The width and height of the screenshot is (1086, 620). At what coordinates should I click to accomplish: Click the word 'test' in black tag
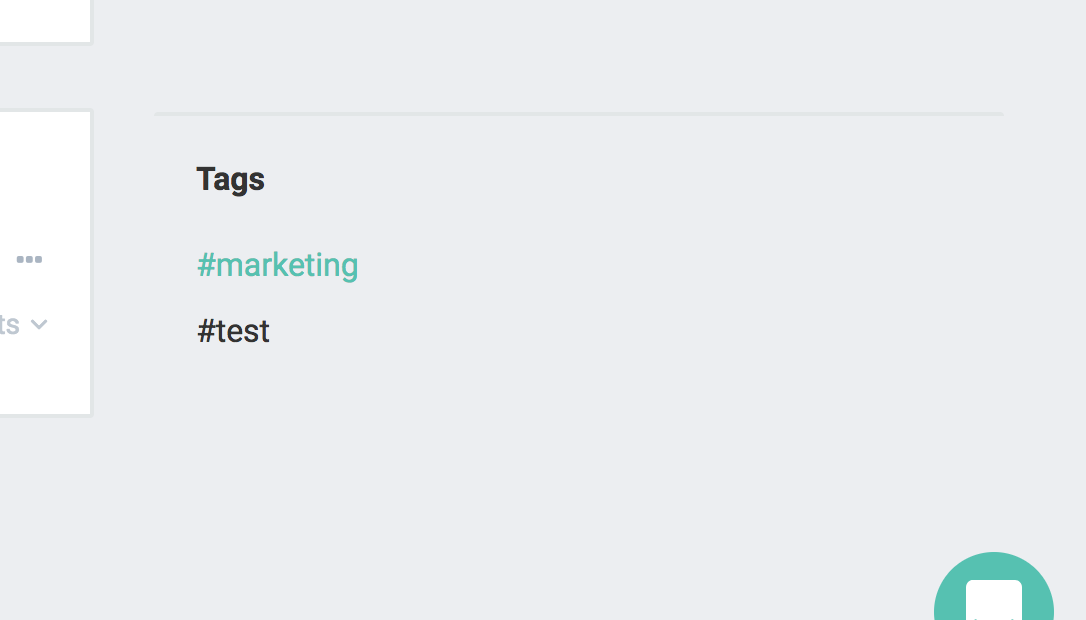pos(243,331)
